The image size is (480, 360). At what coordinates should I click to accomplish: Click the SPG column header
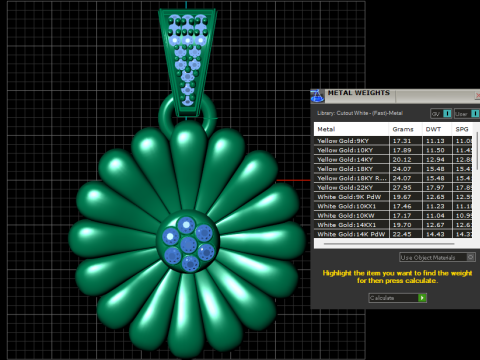pyautogui.click(x=462, y=129)
